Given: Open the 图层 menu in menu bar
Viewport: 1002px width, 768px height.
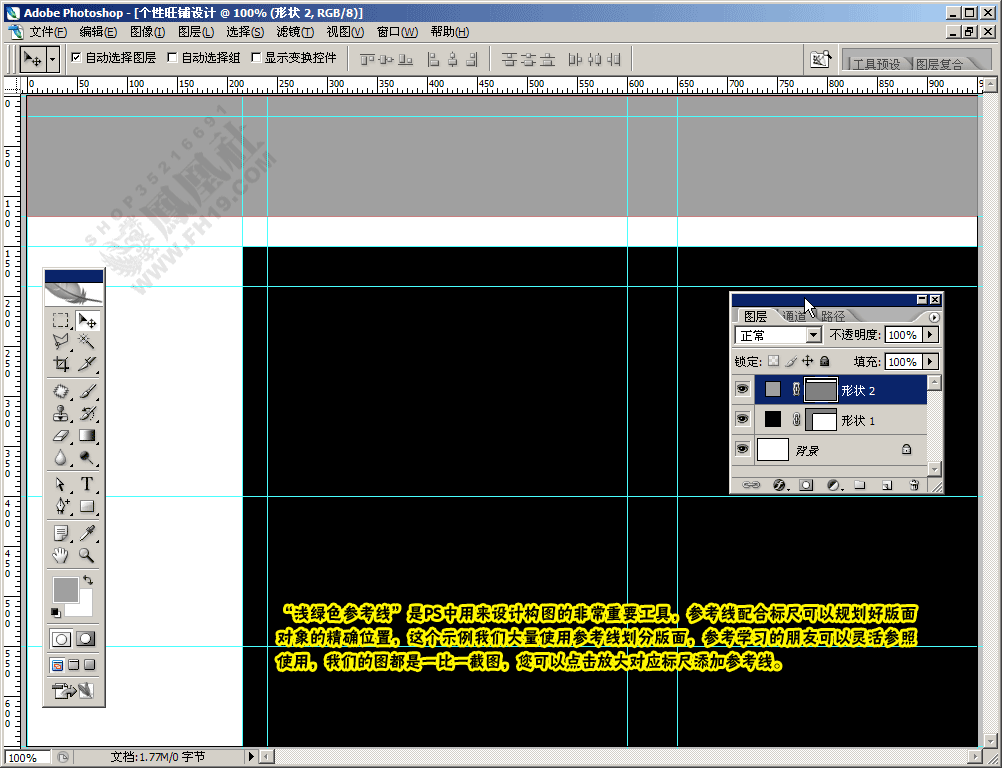Looking at the screenshot, I should 196,32.
